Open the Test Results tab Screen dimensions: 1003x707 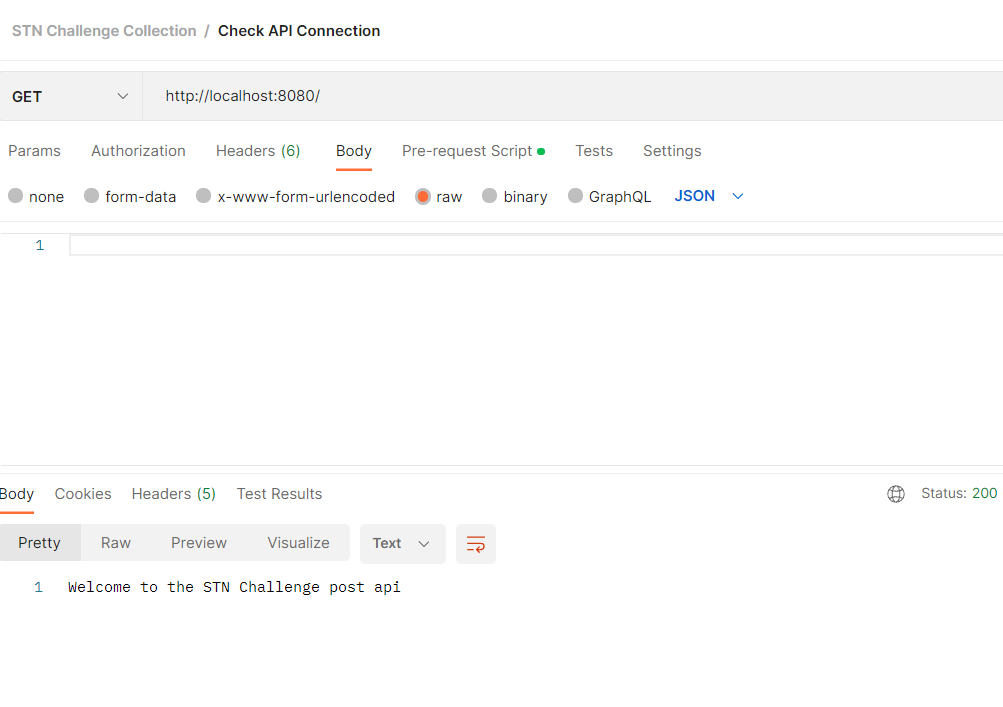279,494
